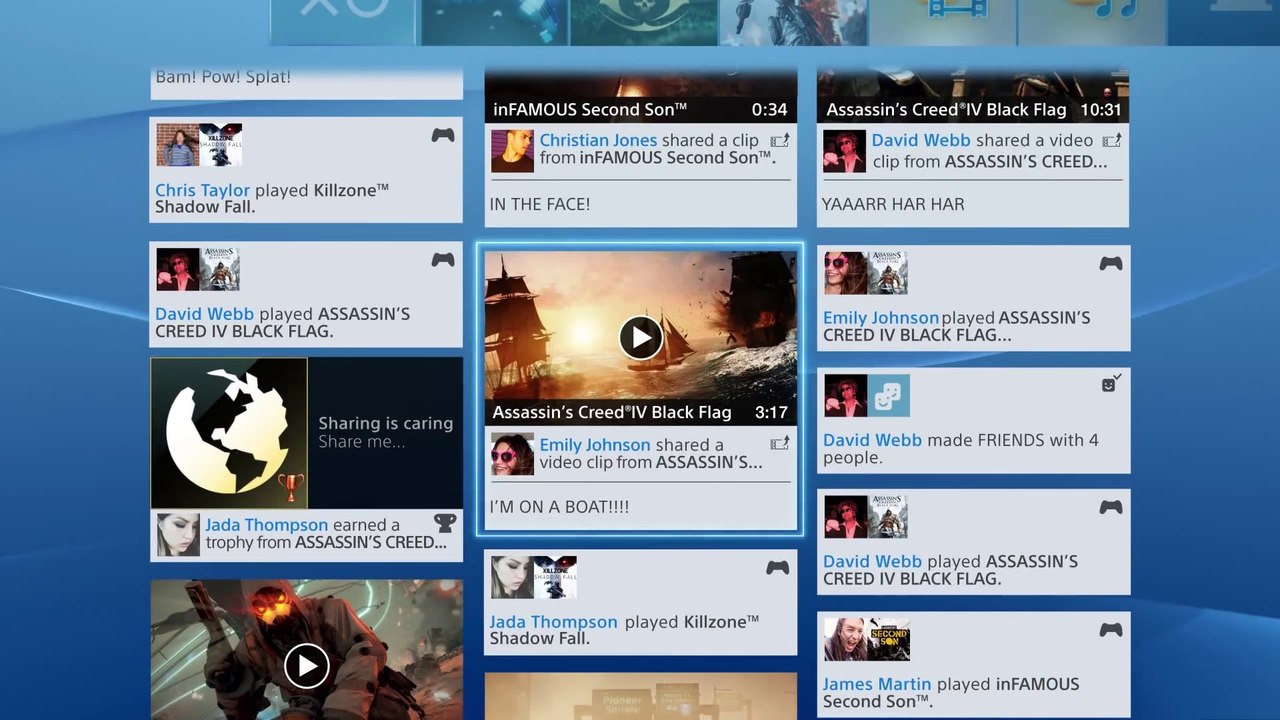Image resolution: width=1280 pixels, height=720 pixels.
Task: Open Christian Jones profile name link
Action: coord(598,141)
